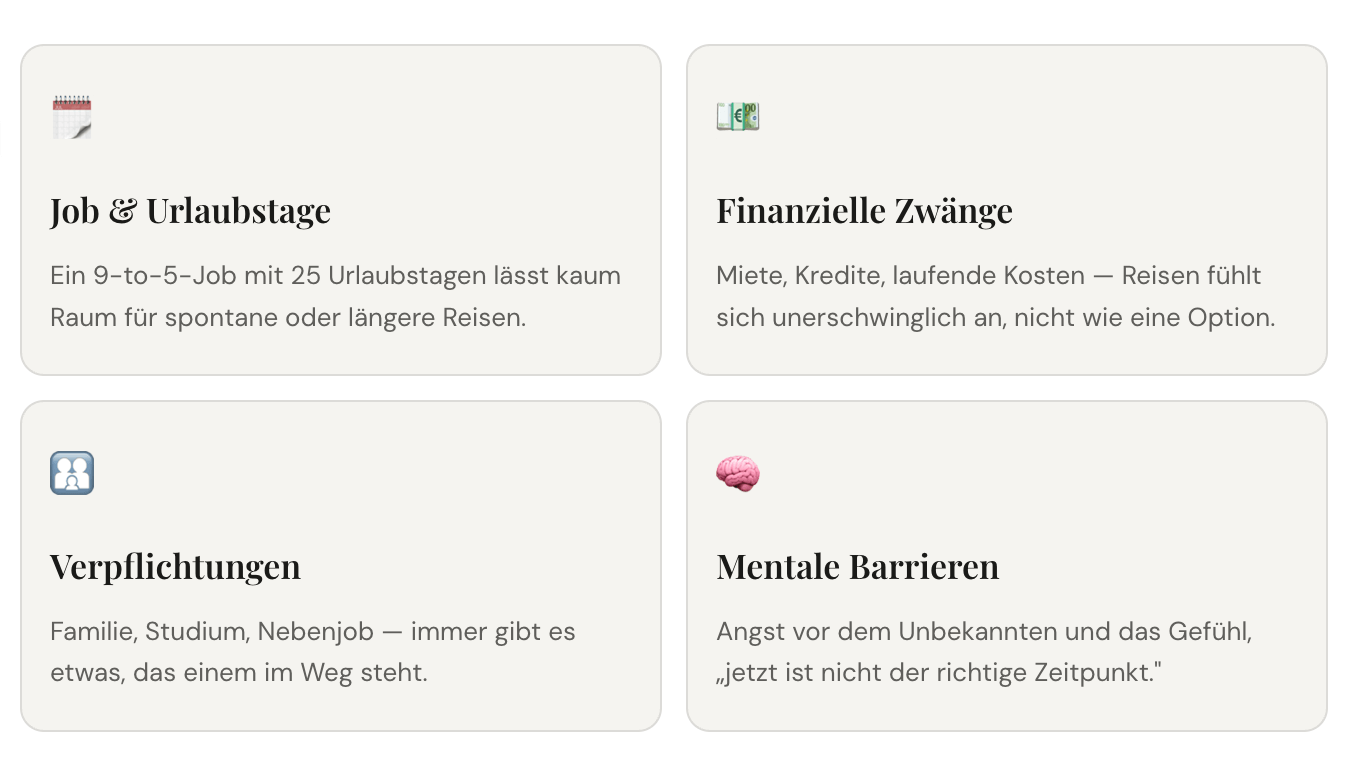Click the 'Familie, Studium, Nebenjob' description

pos(313,652)
